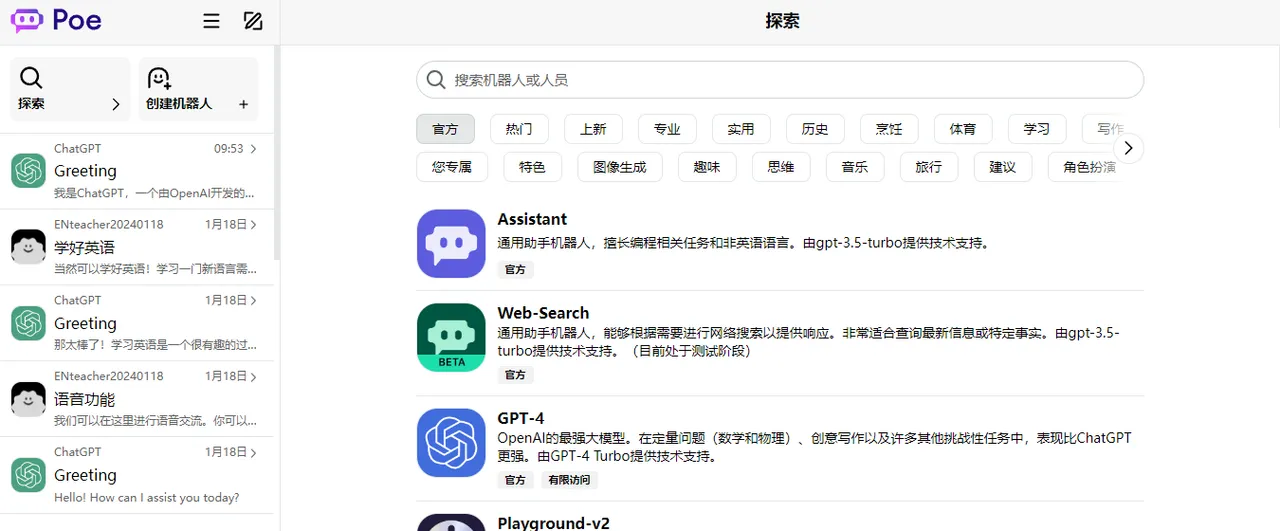Image resolution: width=1280 pixels, height=531 pixels.
Task: Click the 官方 badge under GPT-4
Action: pyautogui.click(x=515, y=480)
